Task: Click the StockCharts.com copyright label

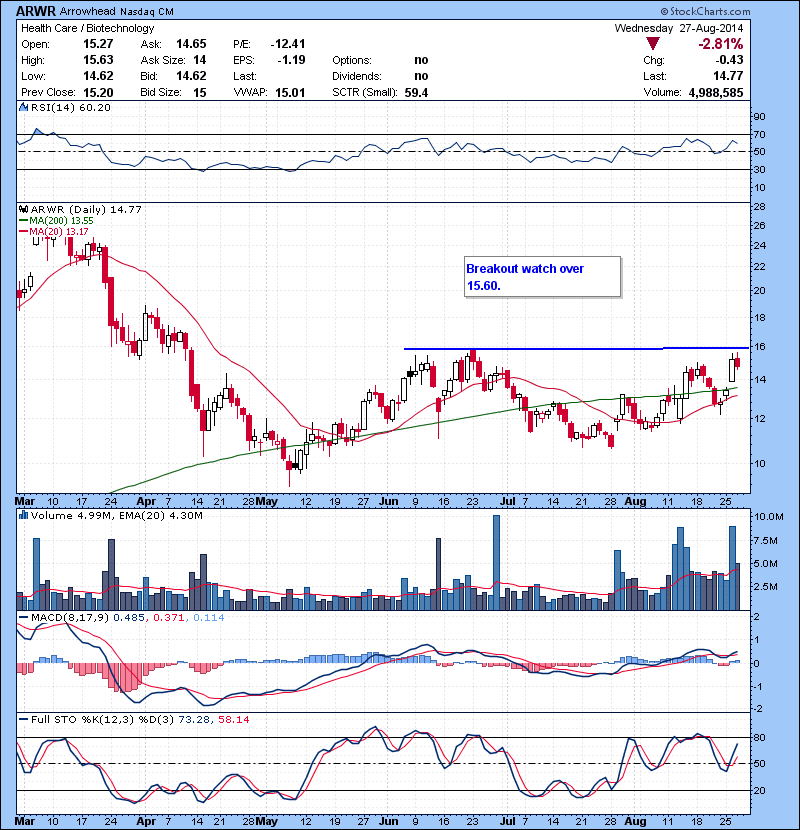Action: coord(705,11)
